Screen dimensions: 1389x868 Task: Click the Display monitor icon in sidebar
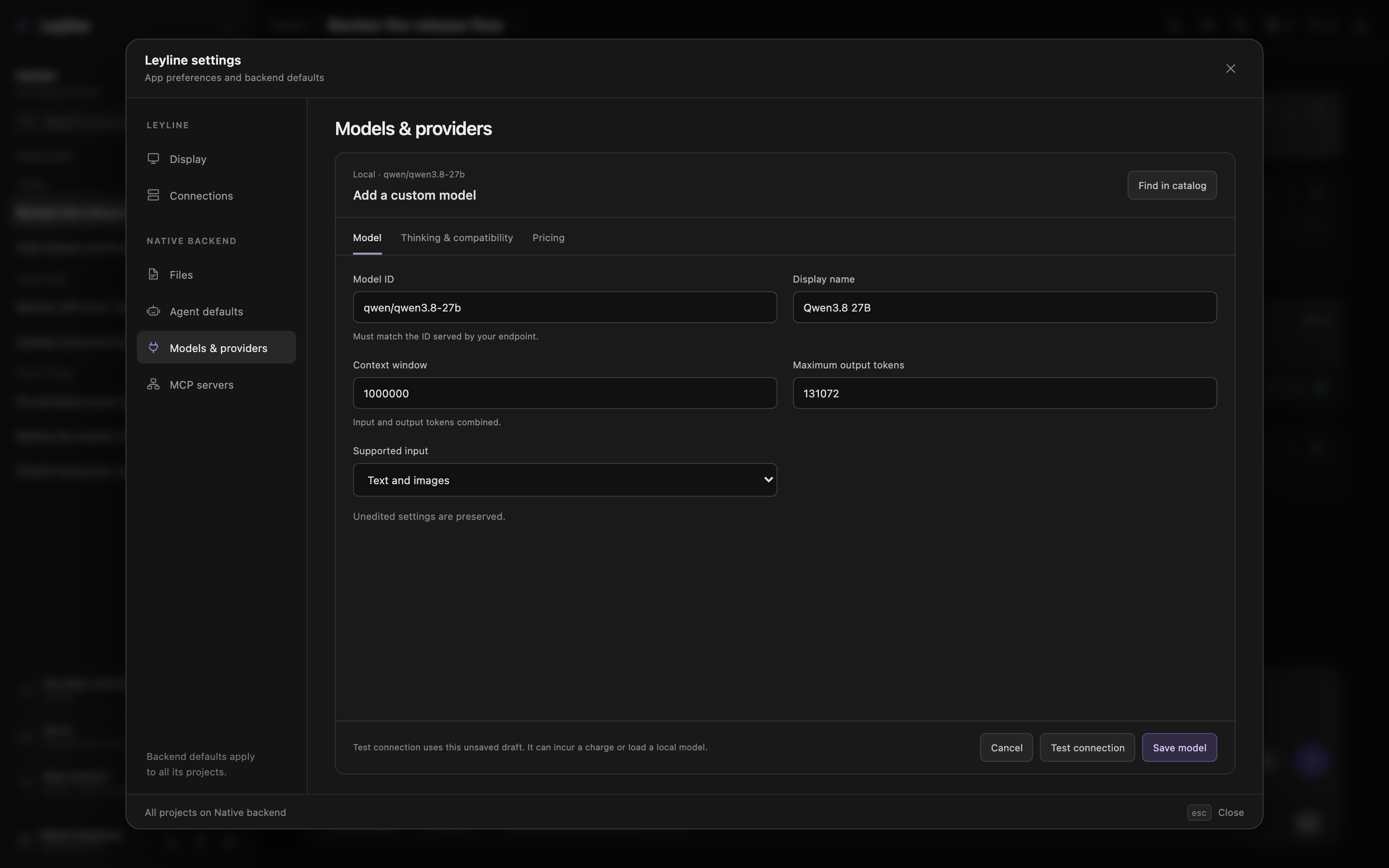pyautogui.click(x=153, y=159)
